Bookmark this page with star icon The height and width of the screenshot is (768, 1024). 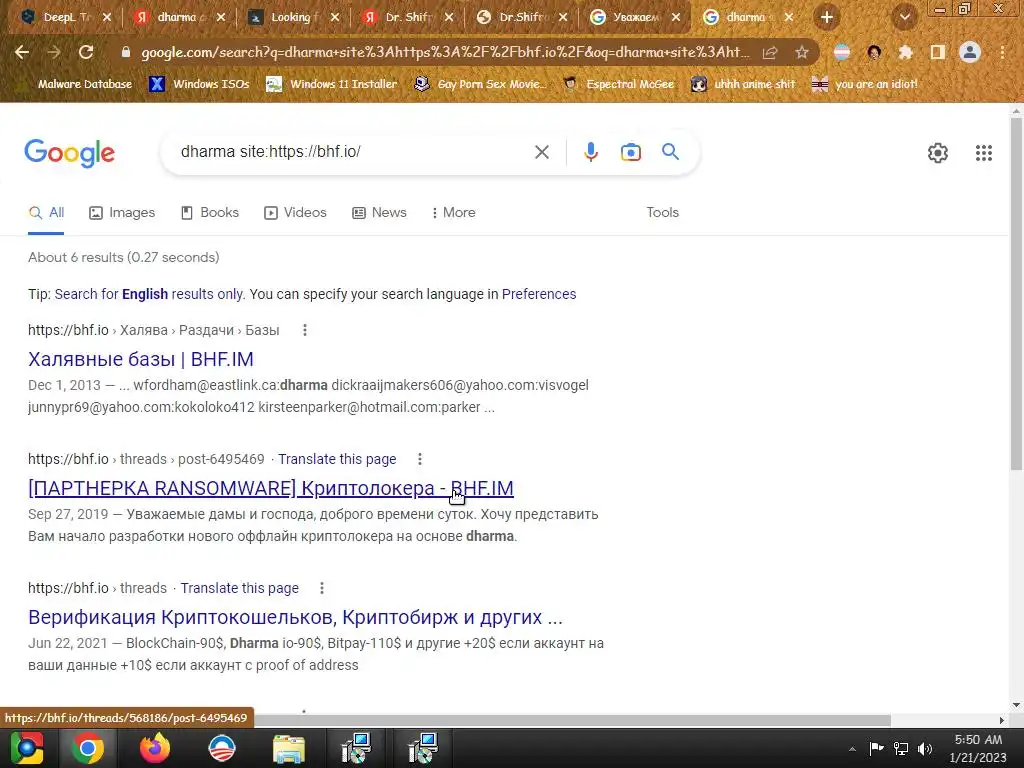point(802,52)
